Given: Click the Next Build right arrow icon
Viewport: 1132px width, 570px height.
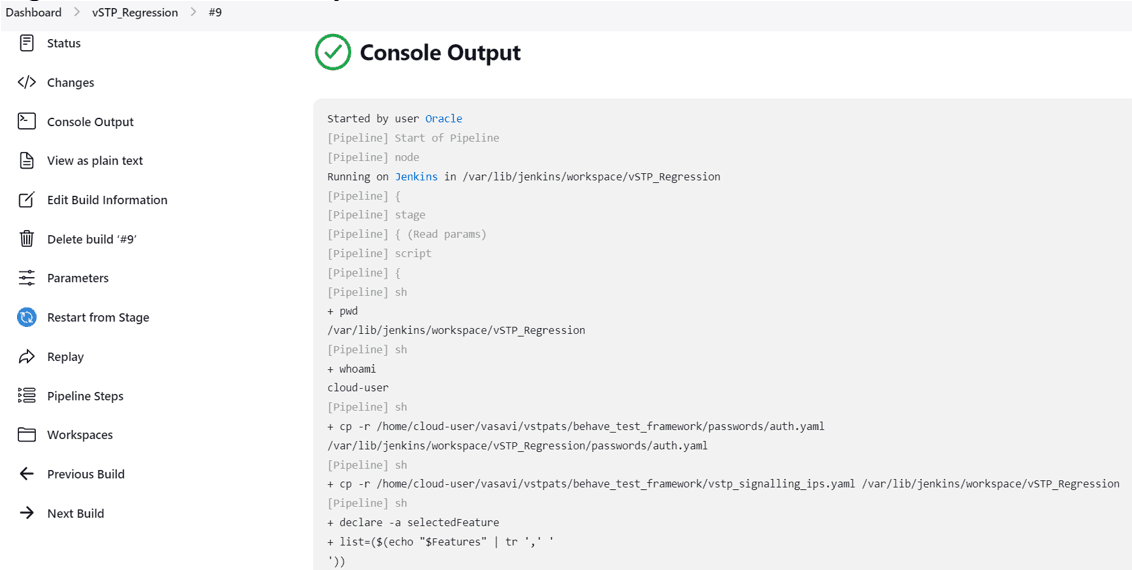Looking at the screenshot, I should [x=27, y=513].
